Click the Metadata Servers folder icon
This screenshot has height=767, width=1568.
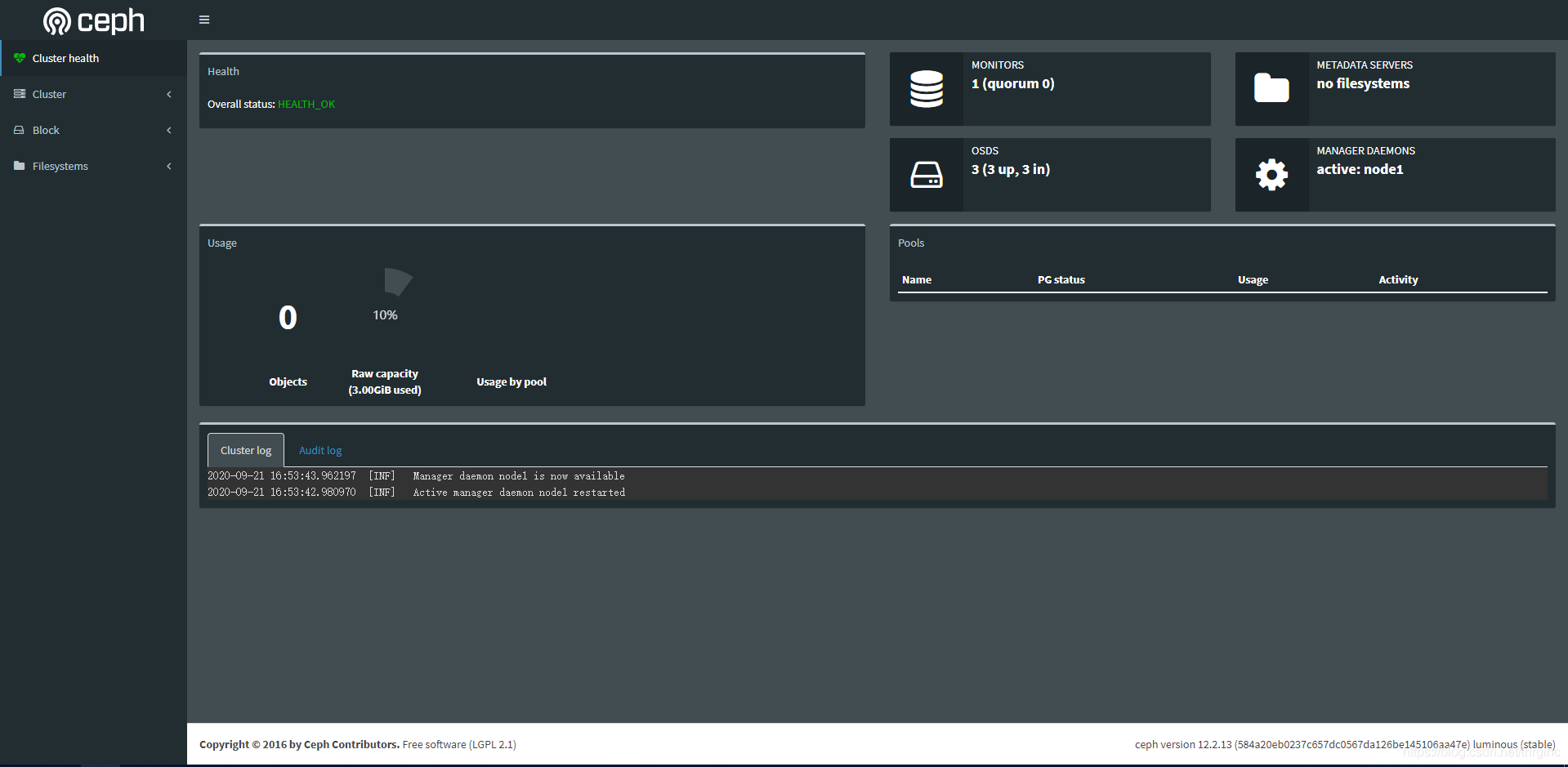tap(1271, 89)
